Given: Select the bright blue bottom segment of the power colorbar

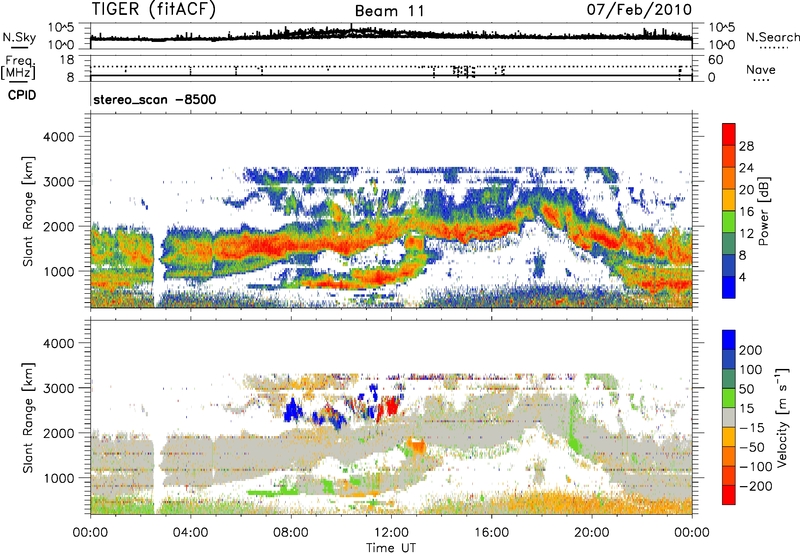Looking at the screenshot, I should 729,287.
